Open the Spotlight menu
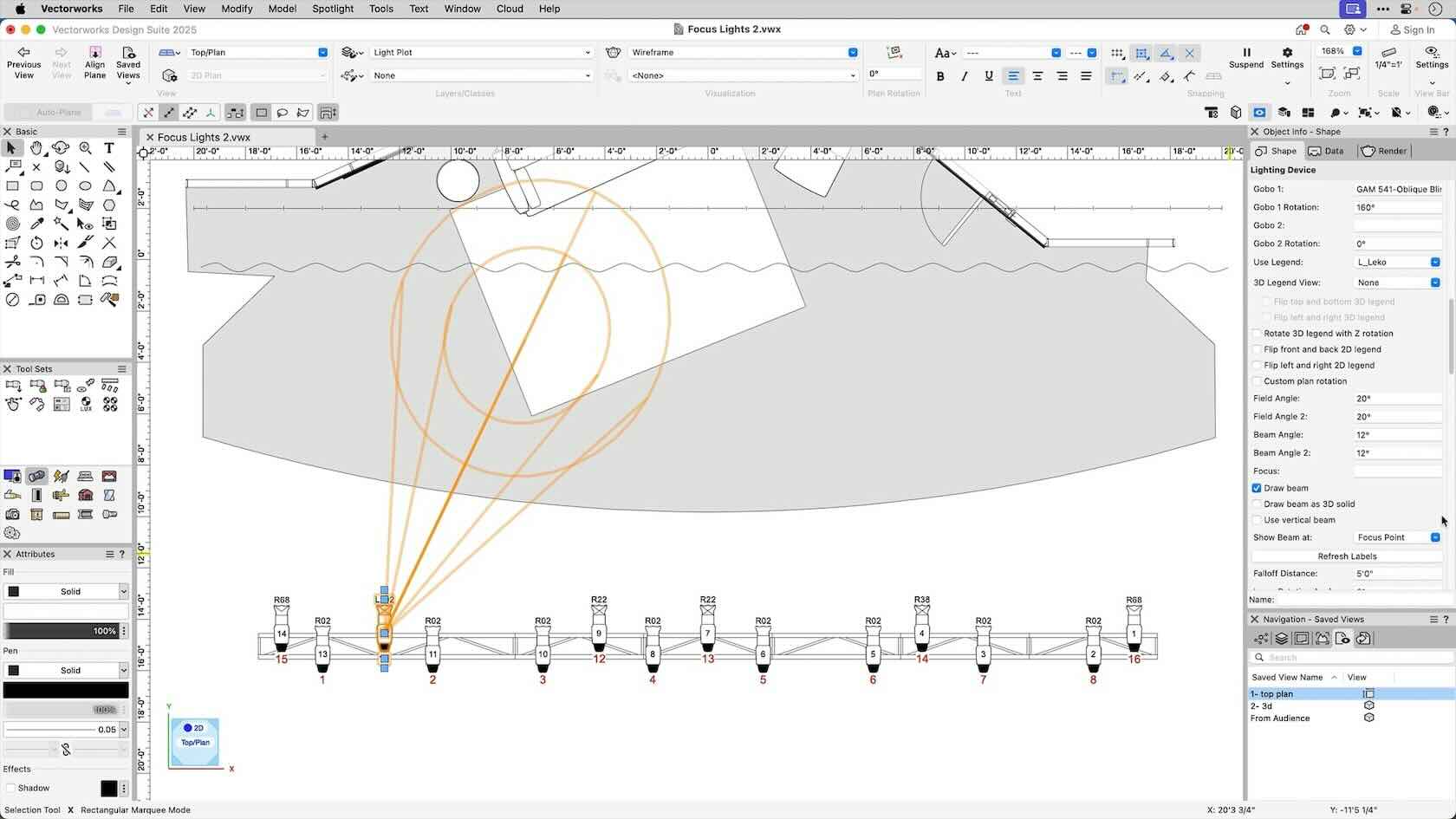Viewport: 1456px width, 819px height. pos(333,9)
